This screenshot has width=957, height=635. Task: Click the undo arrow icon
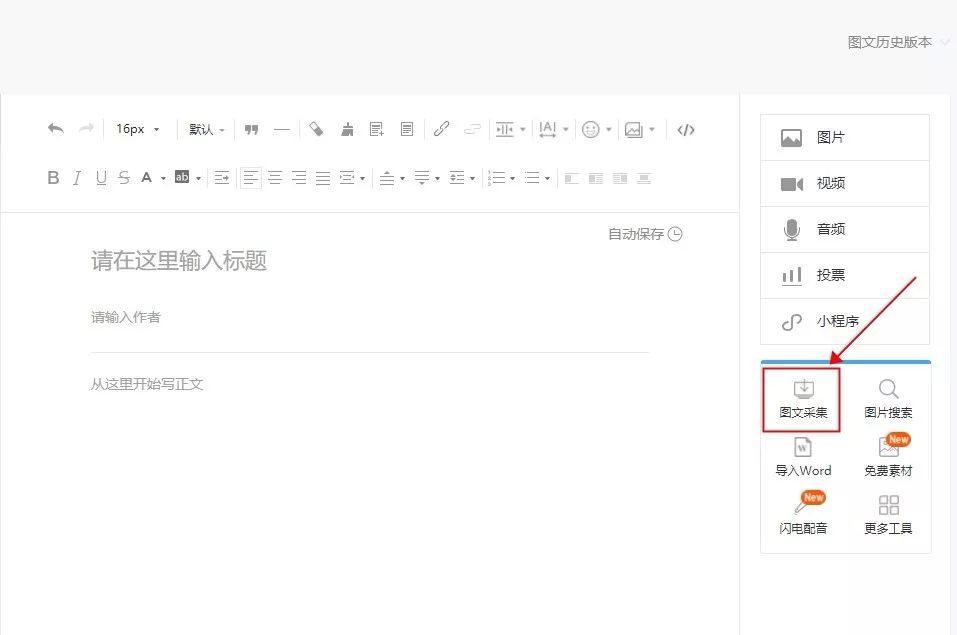56,129
